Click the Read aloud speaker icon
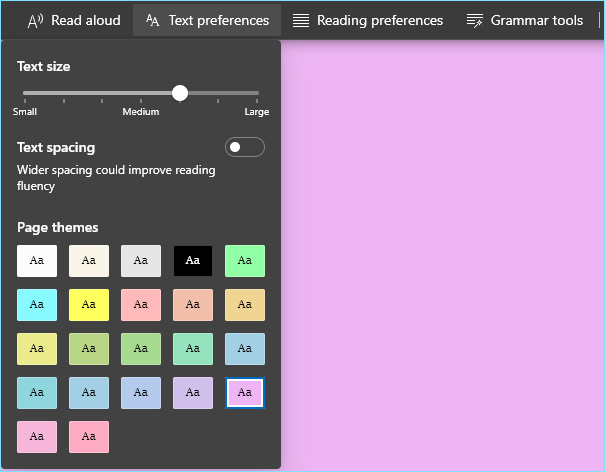Screen dimensions: 605x472 point(35,21)
